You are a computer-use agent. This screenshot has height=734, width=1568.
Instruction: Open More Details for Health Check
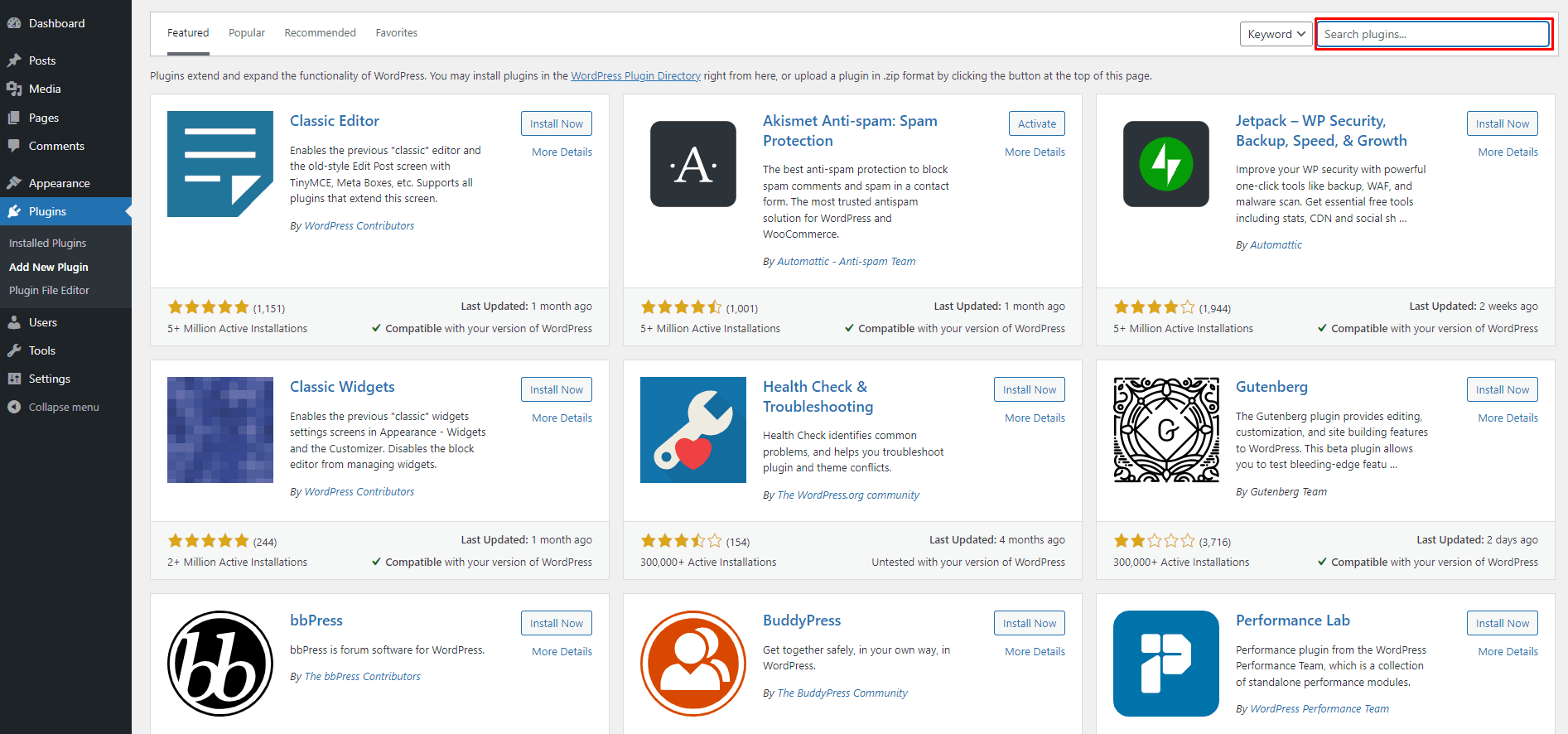point(1035,418)
